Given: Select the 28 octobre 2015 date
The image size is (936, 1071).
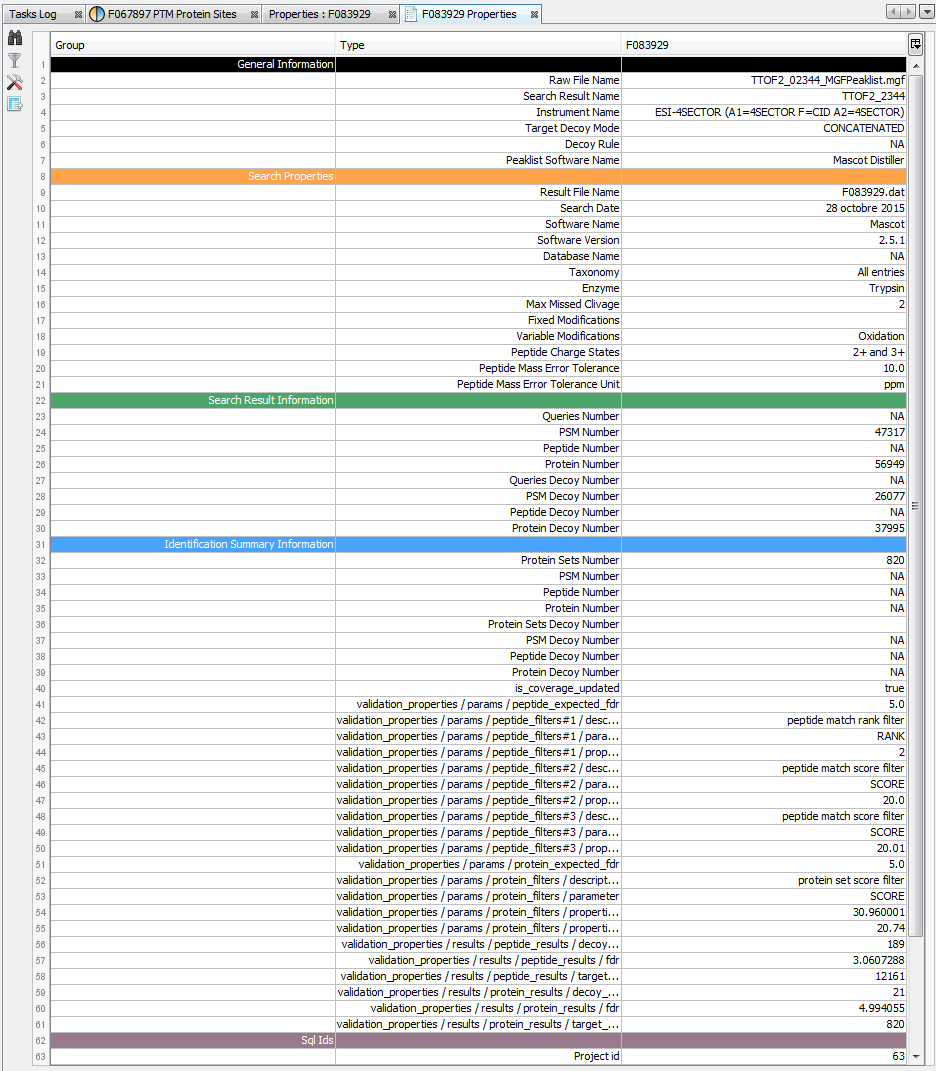Looking at the screenshot, I should tap(764, 208).
